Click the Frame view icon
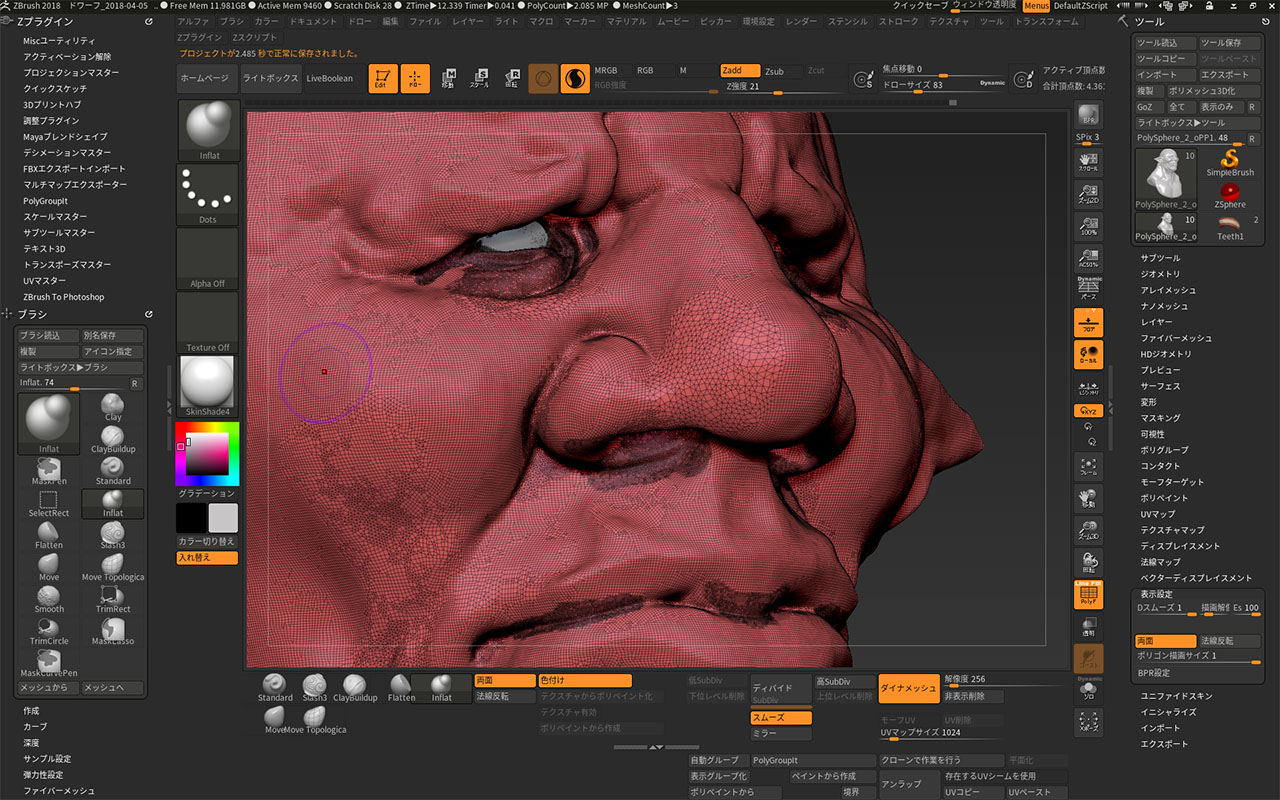This screenshot has height=800, width=1280. coord(1088,467)
